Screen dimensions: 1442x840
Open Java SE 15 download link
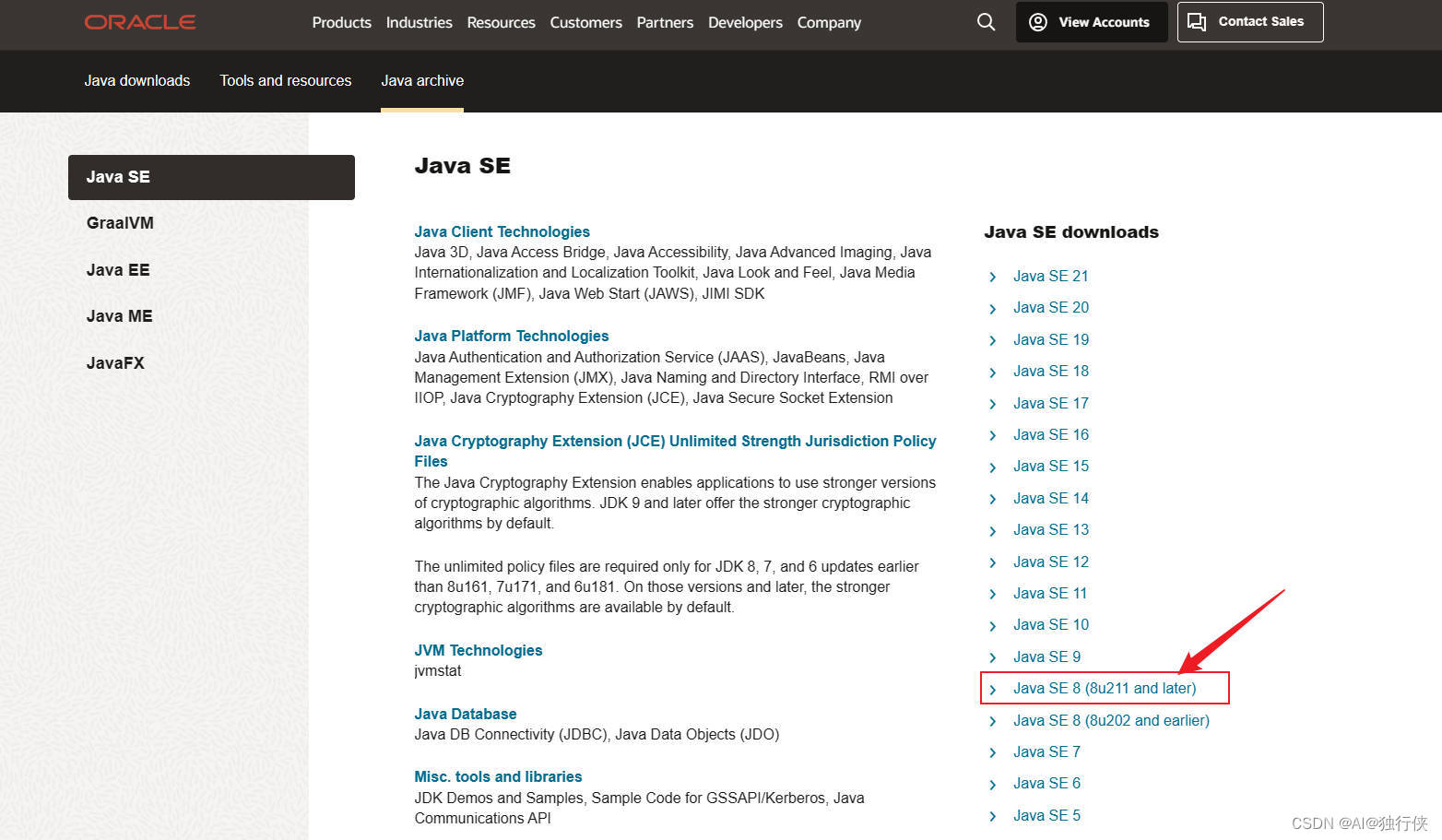1051,466
